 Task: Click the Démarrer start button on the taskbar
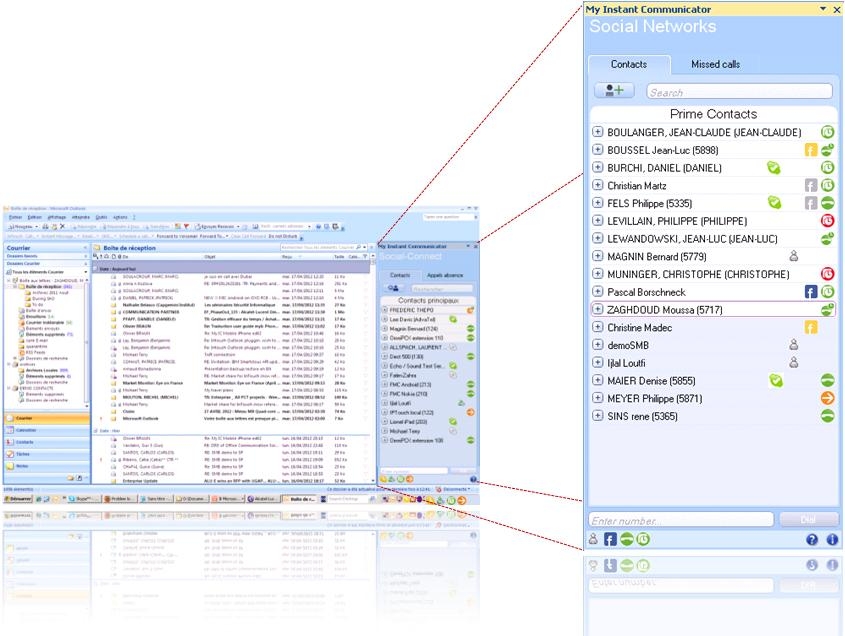[18, 499]
